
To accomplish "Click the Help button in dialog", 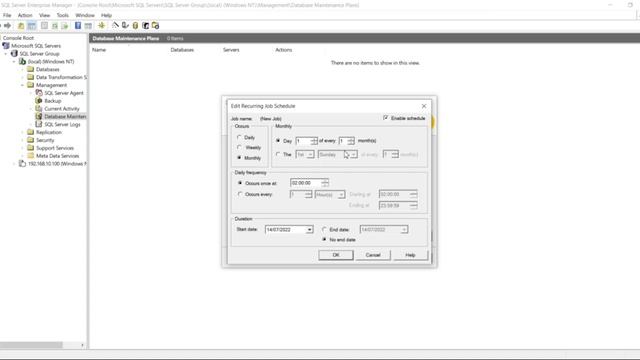I will point(410,255).
